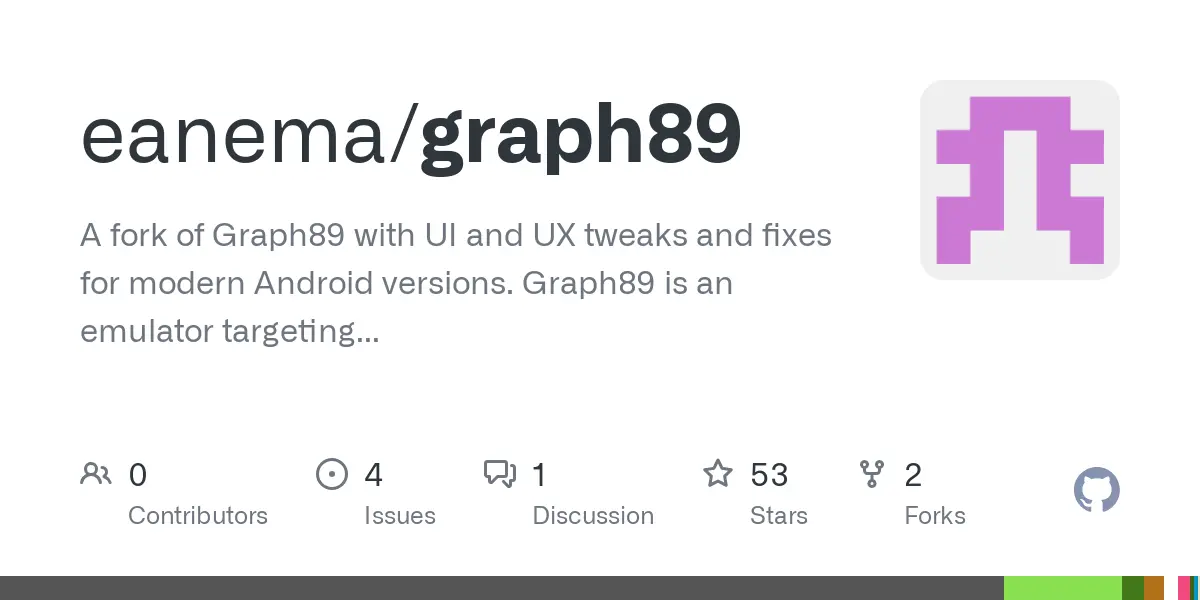1200x600 pixels.
Task: Click the pink language bar segment
Action: click(1183, 588)
